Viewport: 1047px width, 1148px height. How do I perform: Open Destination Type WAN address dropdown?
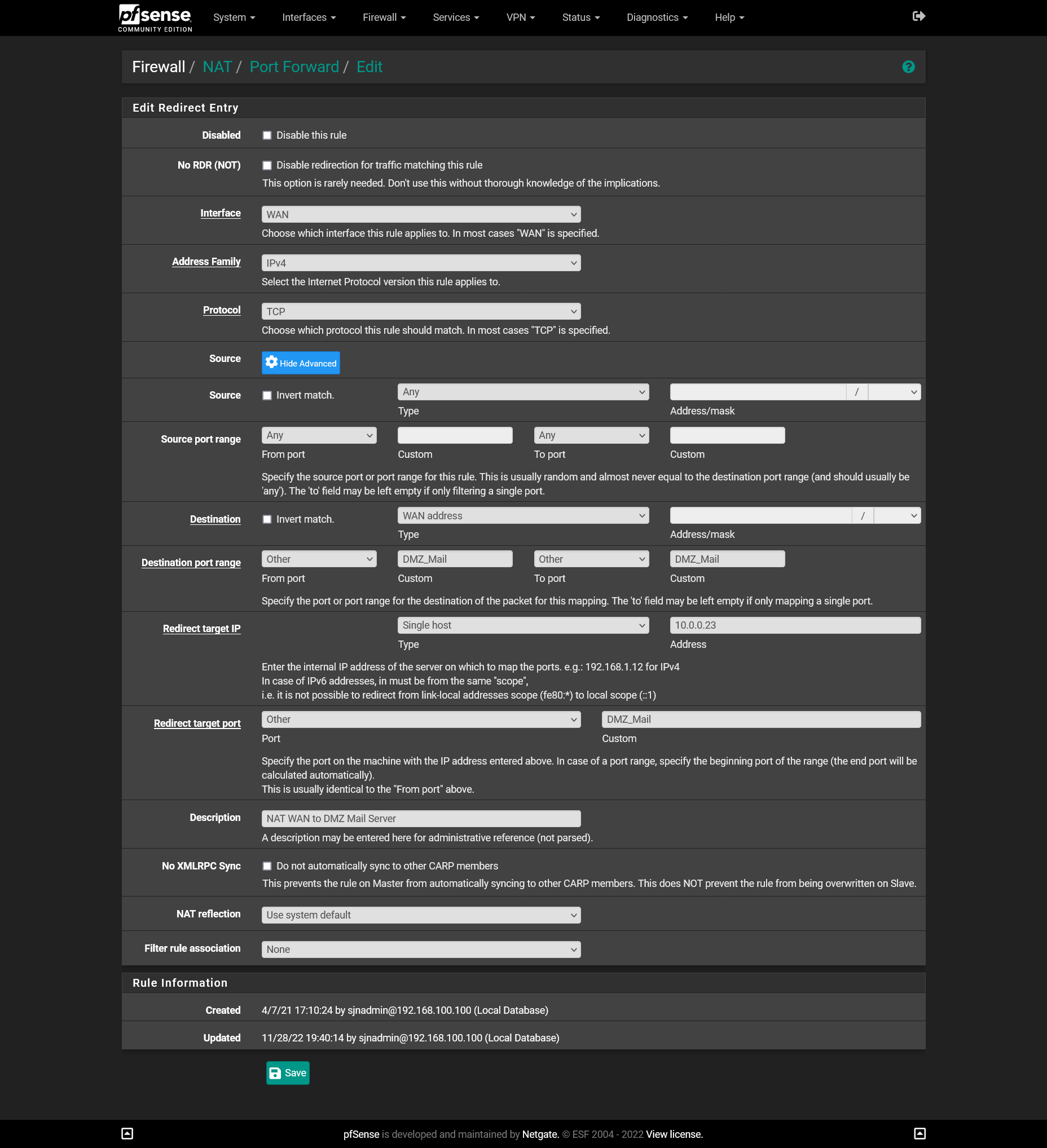[523, 516]
